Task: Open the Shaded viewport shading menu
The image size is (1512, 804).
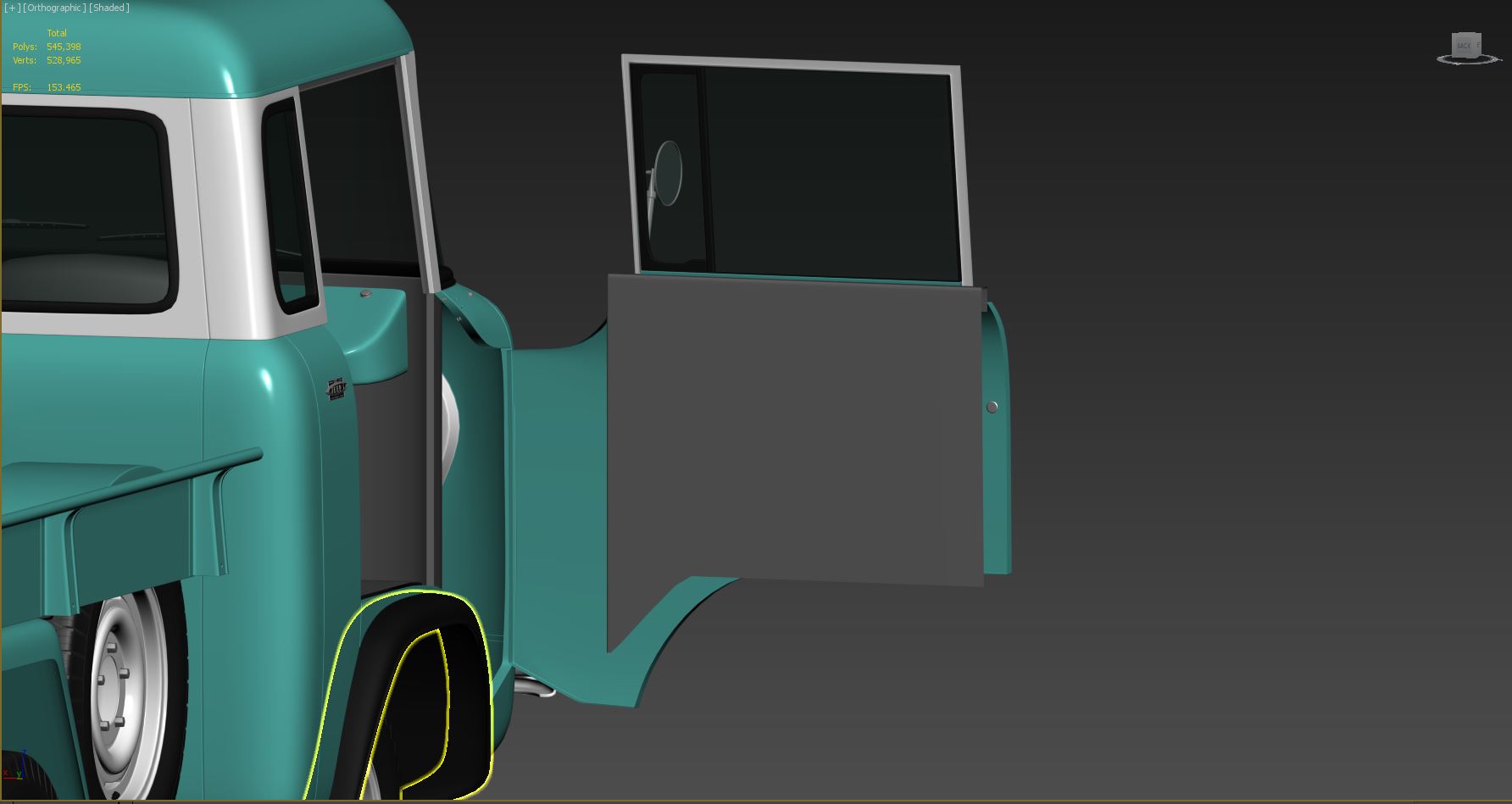Action: click(x=109, y=8)
